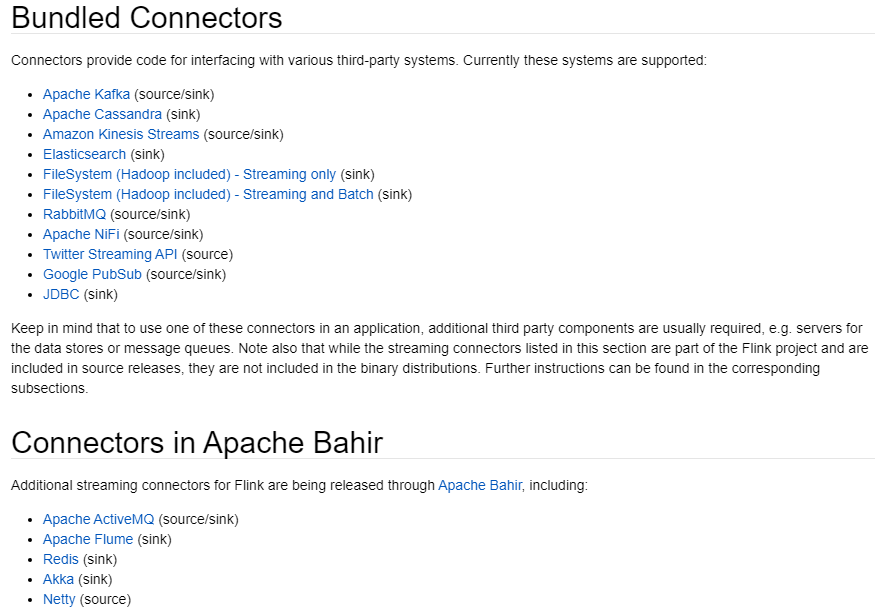Follow the Elasticsearch sink link
Viewport: 881px width, 612px height.
pos(84,154)
